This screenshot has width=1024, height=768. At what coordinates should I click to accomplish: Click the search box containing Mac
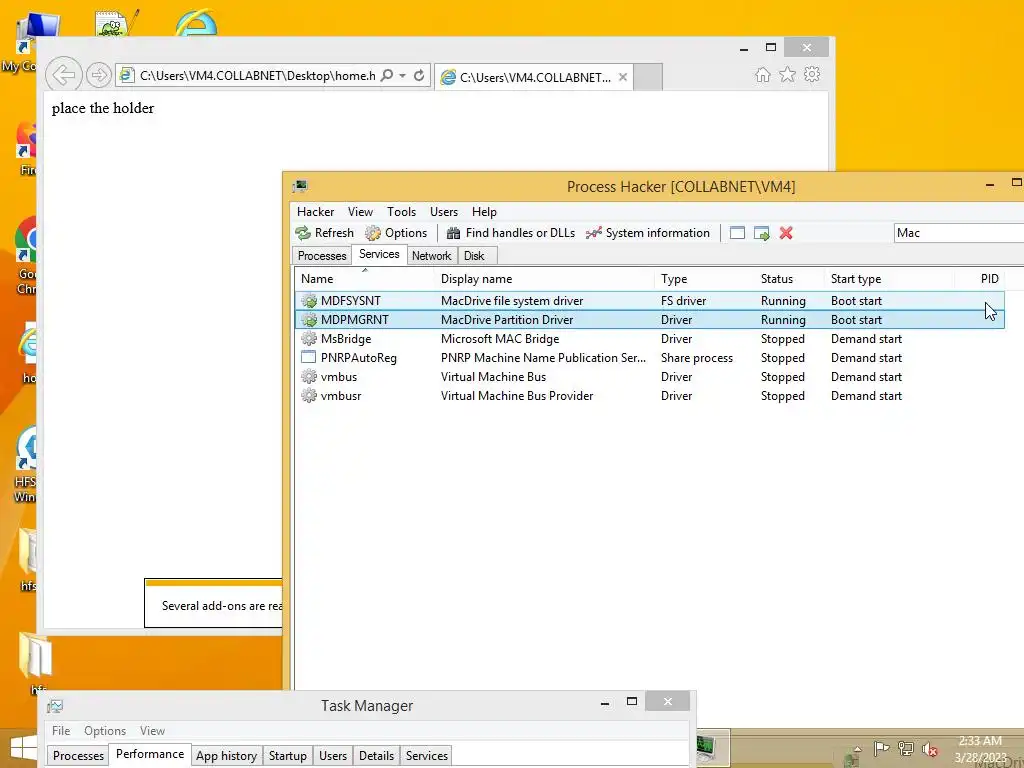pyautogui.click(x=958, y=233)
